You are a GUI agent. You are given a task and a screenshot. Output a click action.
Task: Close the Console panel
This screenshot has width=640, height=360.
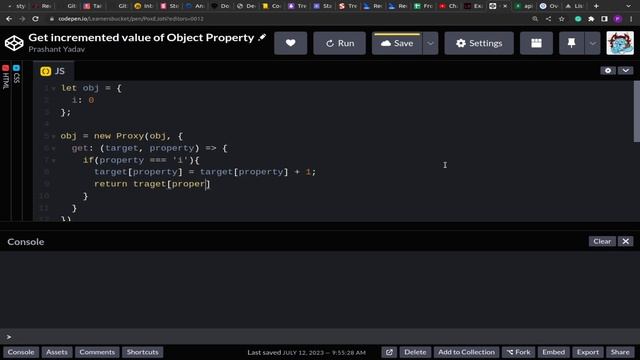pos(625,241)
